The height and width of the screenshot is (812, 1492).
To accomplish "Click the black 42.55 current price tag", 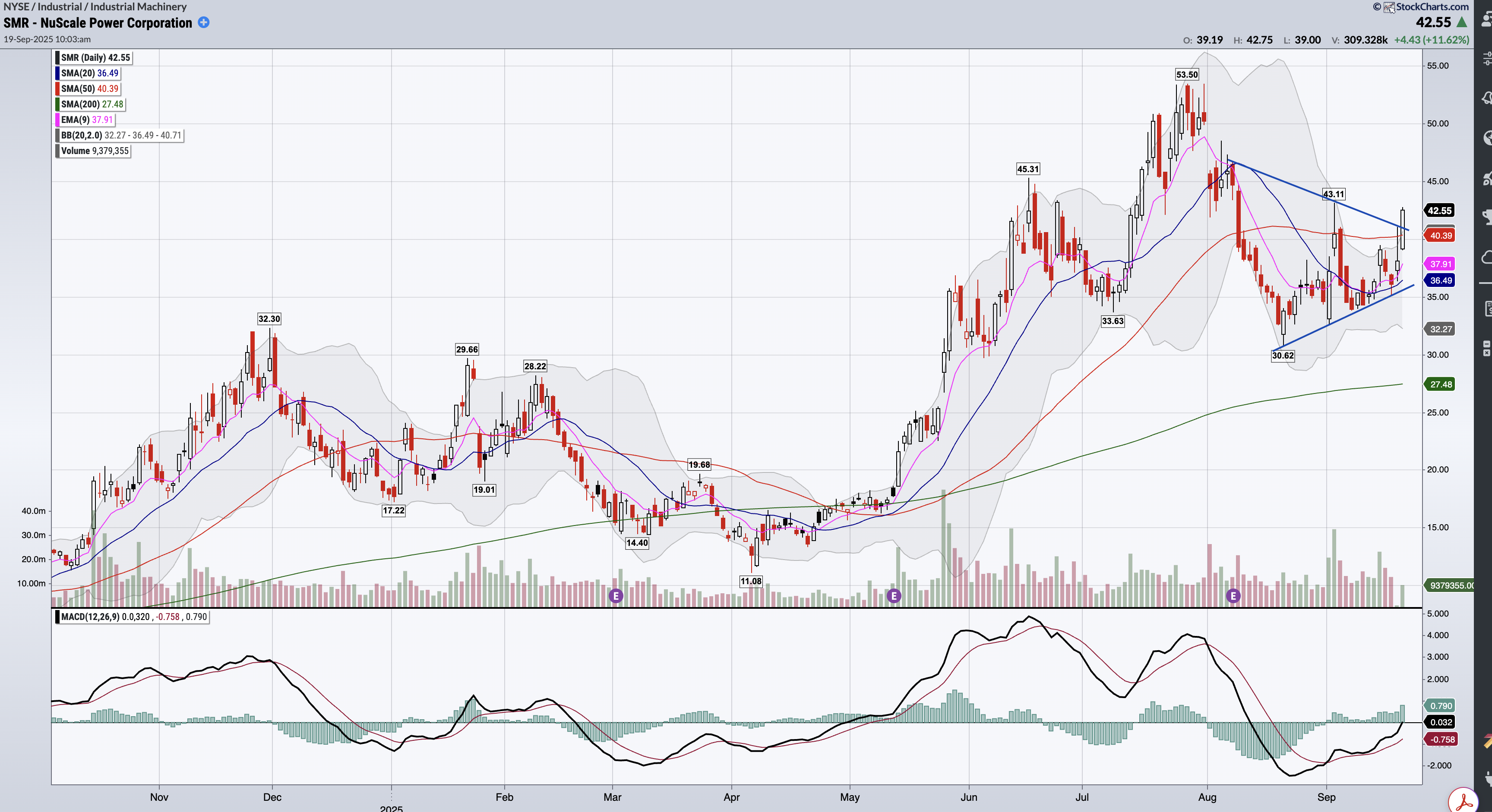I will (x=1439, y=211).
